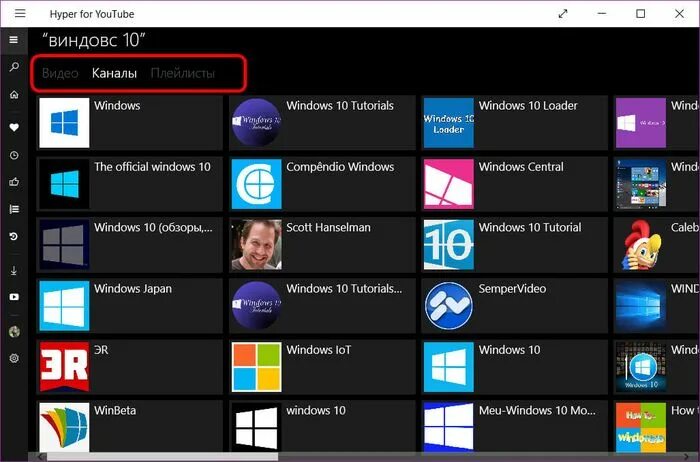
Task: Click the Windows 10 Tutorials... truncated title
Action: (x=344, y=289)
